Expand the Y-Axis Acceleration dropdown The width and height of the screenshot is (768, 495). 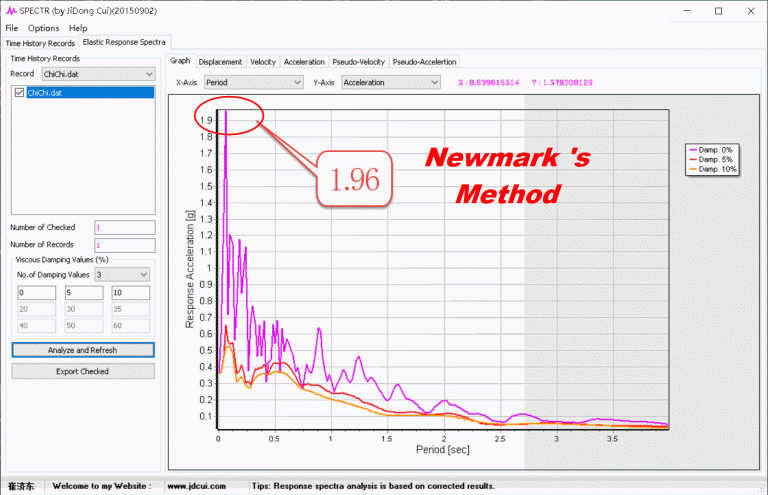pyautogui.click(x=433, y=82)
